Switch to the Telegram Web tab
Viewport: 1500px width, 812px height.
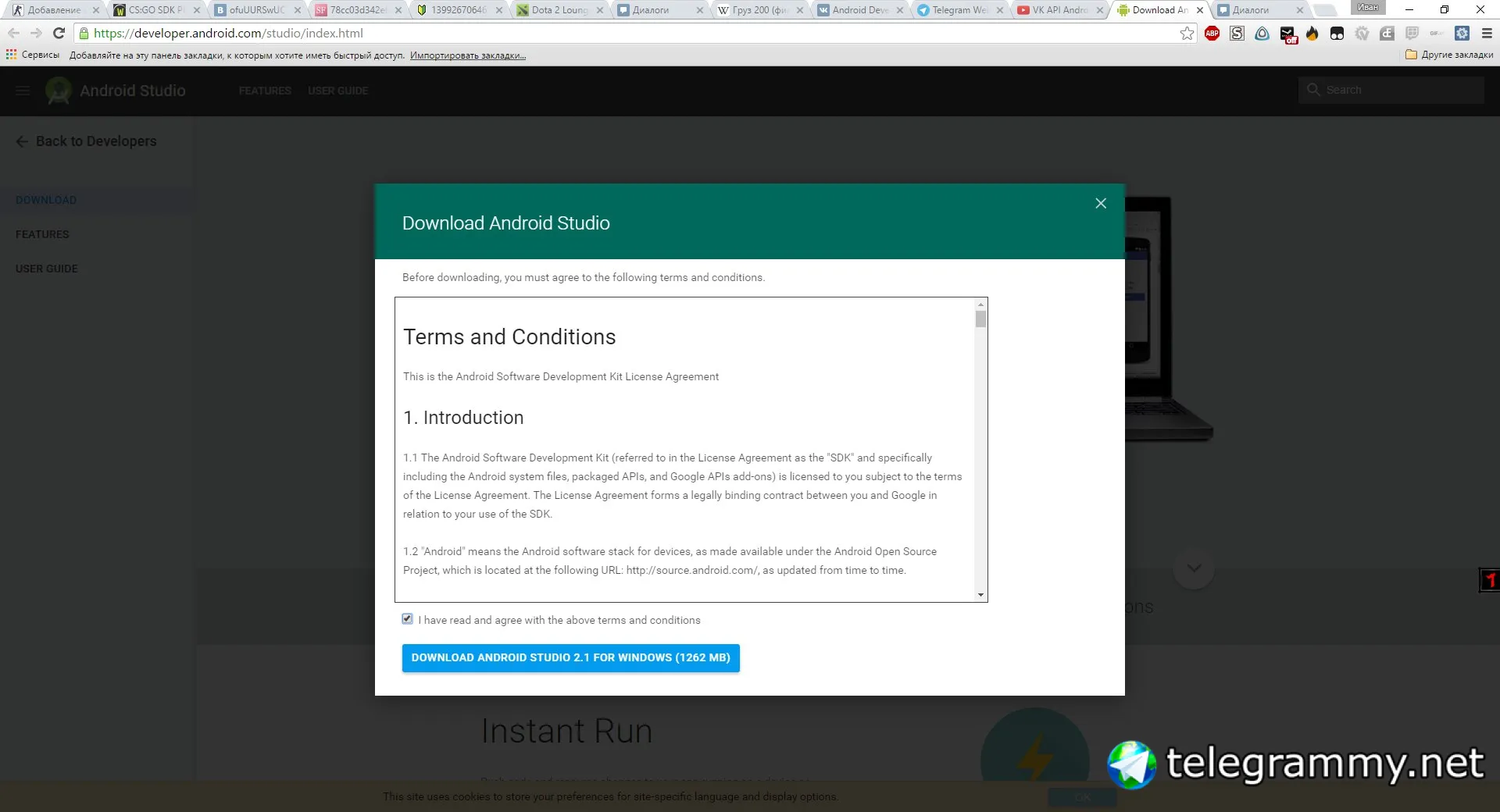tap(960, 10)
